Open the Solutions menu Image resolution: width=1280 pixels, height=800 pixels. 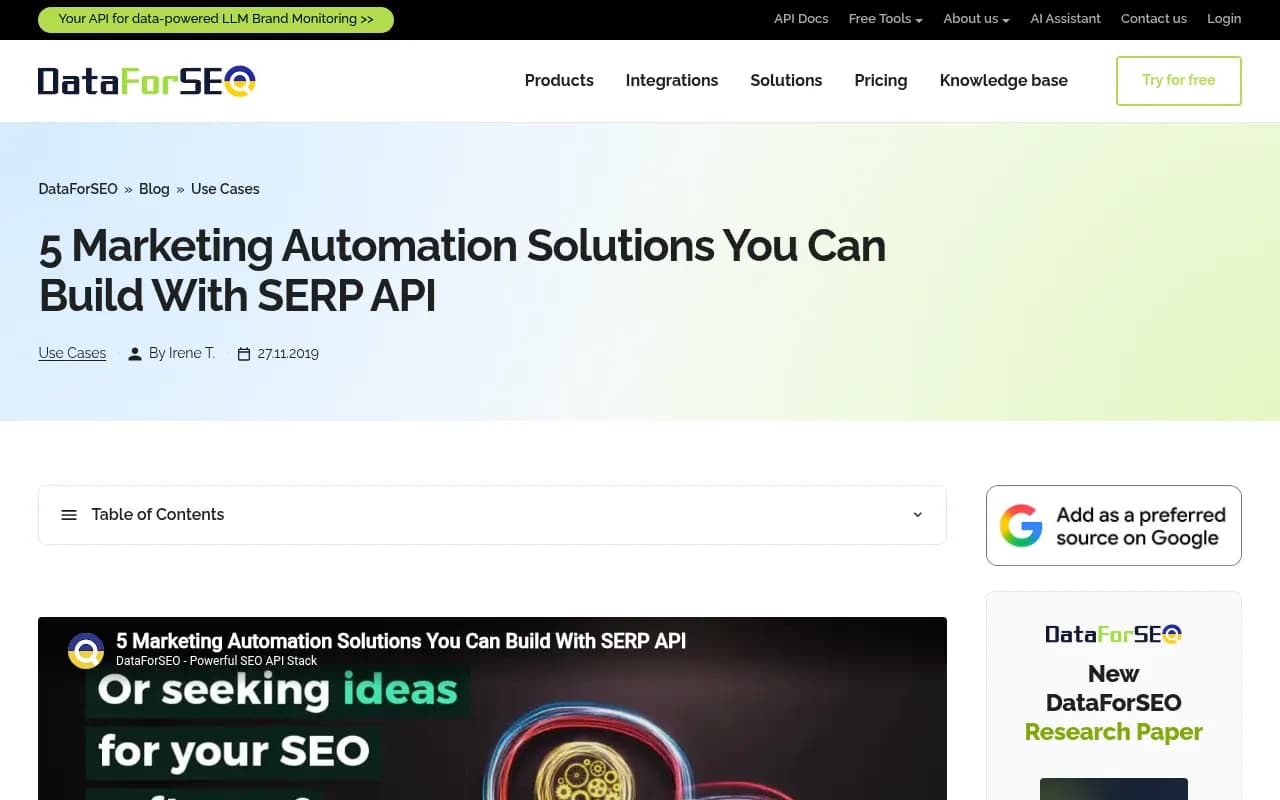pos(786,81)
